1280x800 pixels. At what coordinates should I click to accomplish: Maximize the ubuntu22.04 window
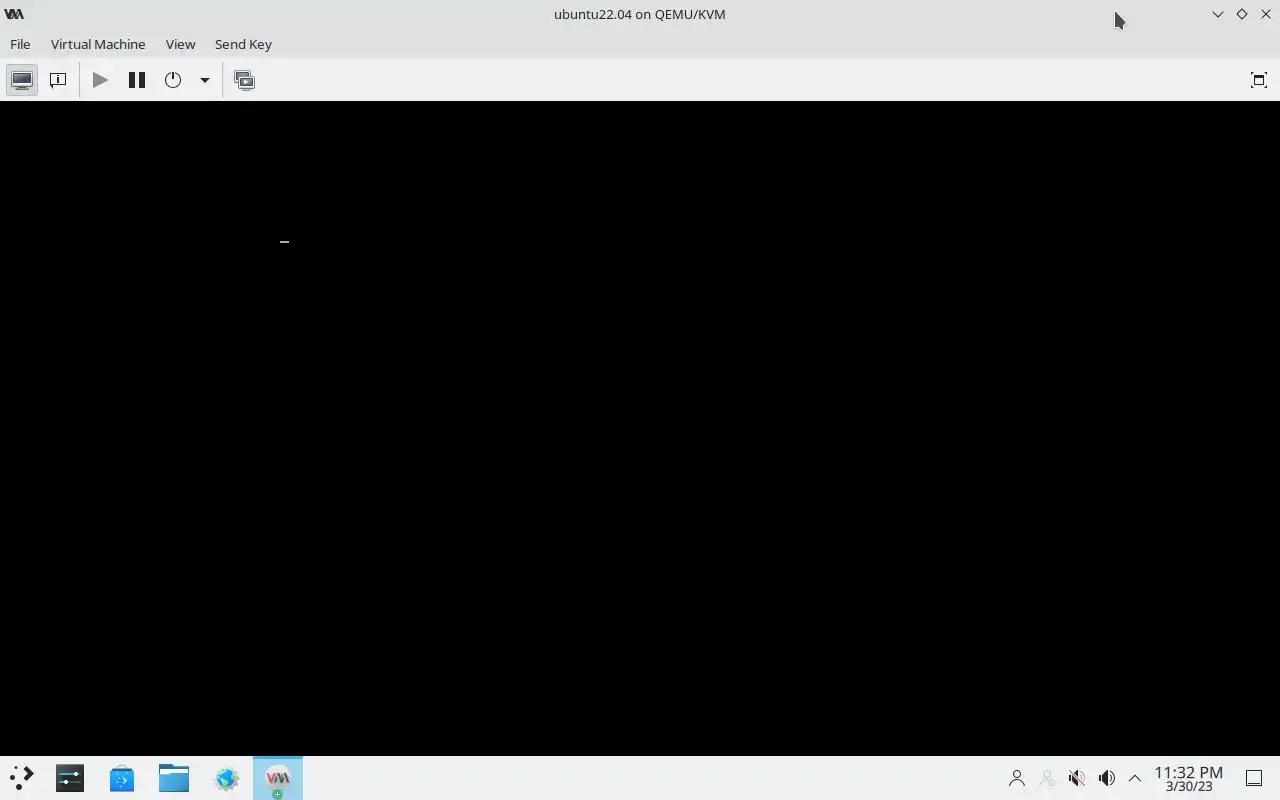(x=1242, y=14)
